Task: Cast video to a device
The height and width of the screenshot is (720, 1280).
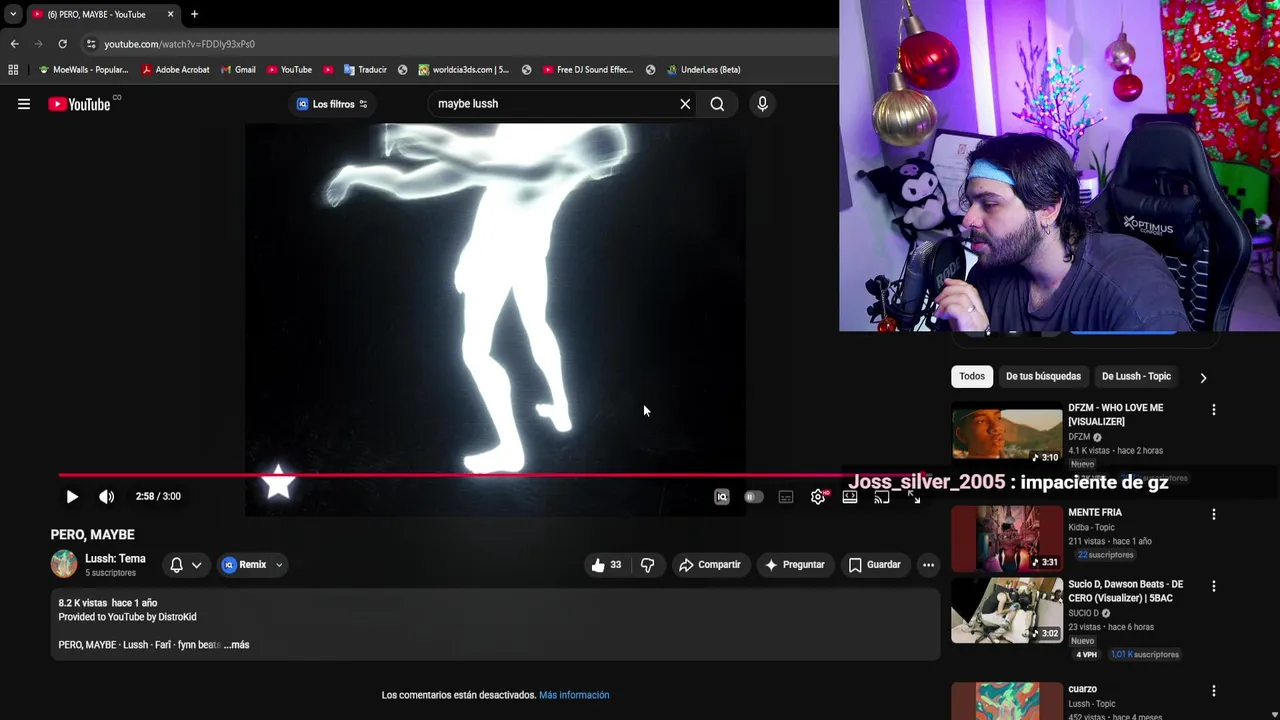Action: (x=882, y=497)
